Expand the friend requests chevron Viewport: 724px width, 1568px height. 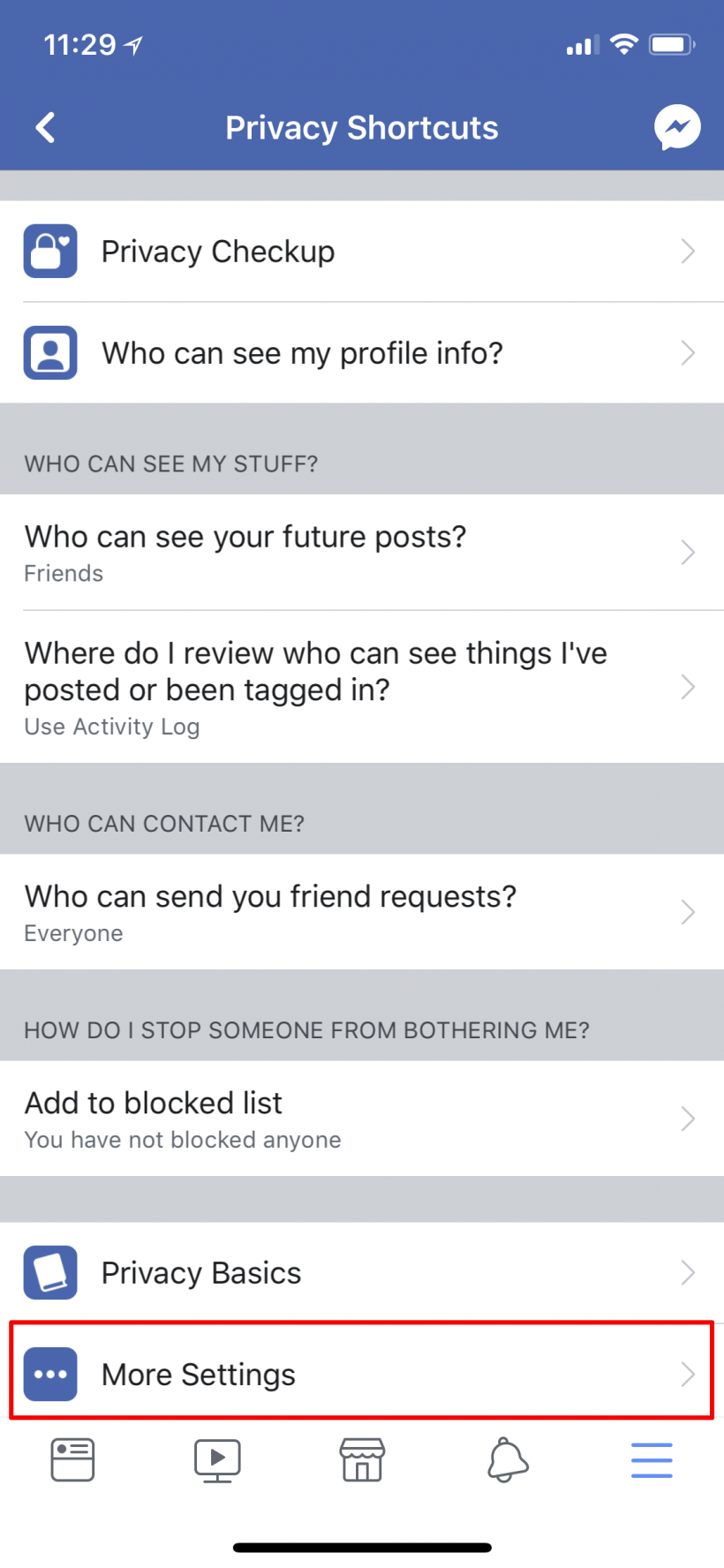[688, 912]
